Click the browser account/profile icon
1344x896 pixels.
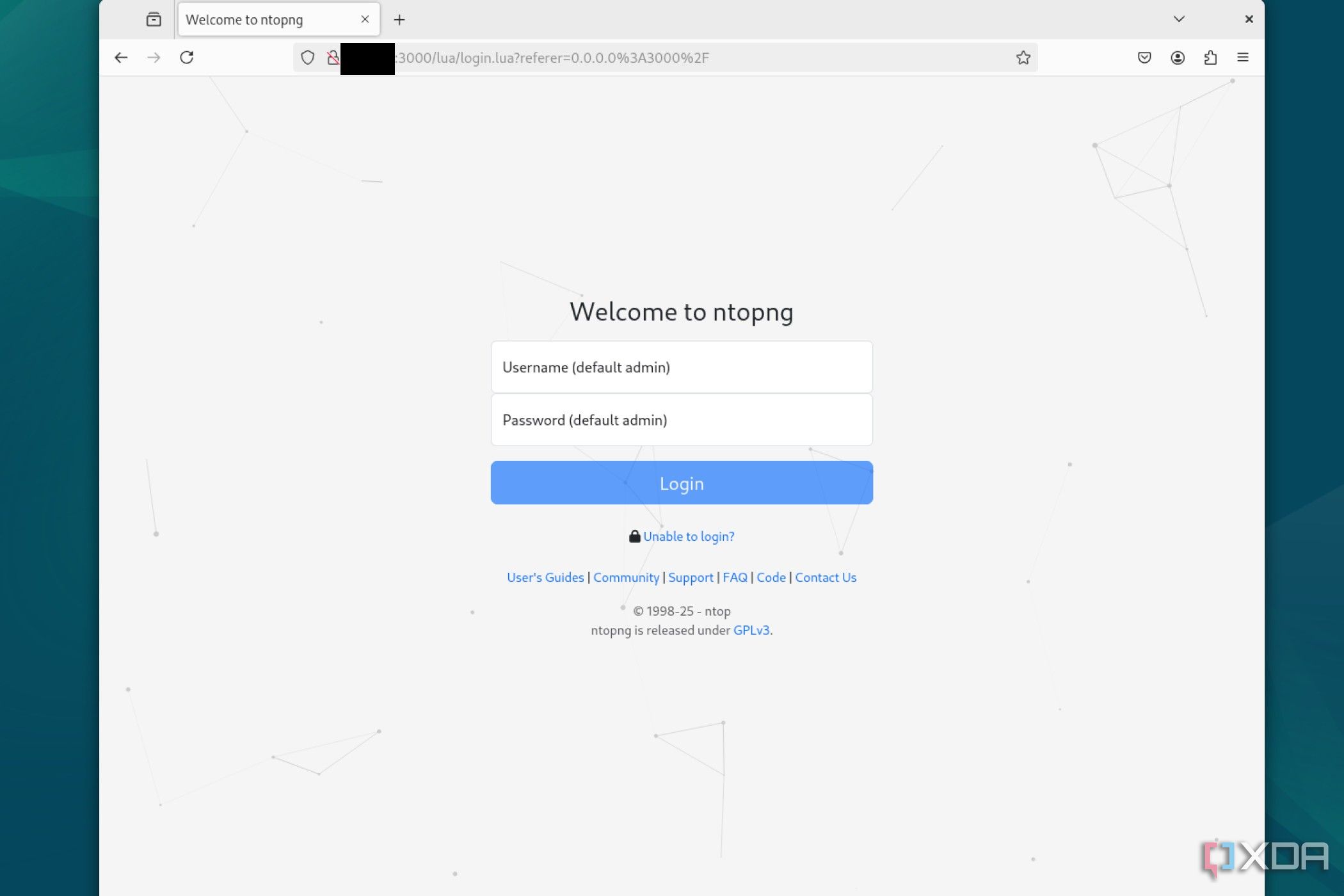click(x=1177, y=57)
